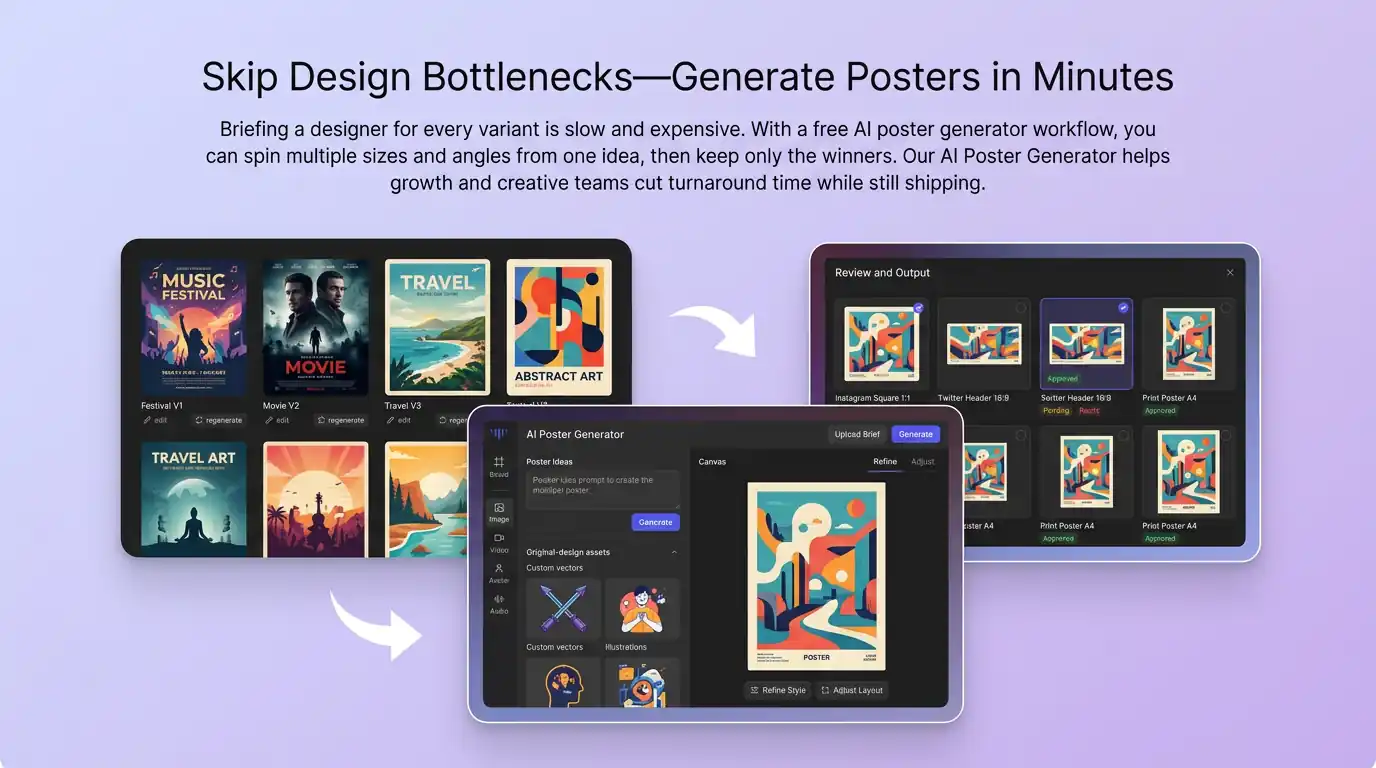This screenshot has height=768, width=1376.
Task: Click the Canvas panel heading
Action: [712, 462]
